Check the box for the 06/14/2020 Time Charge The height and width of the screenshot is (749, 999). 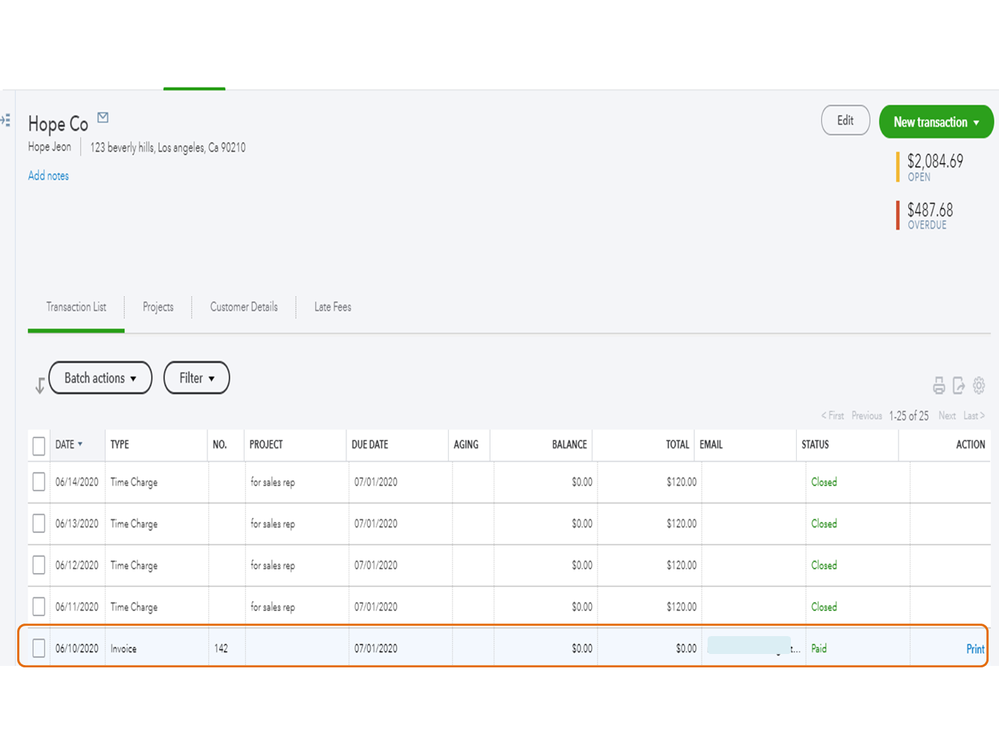(x=39, y=482)
